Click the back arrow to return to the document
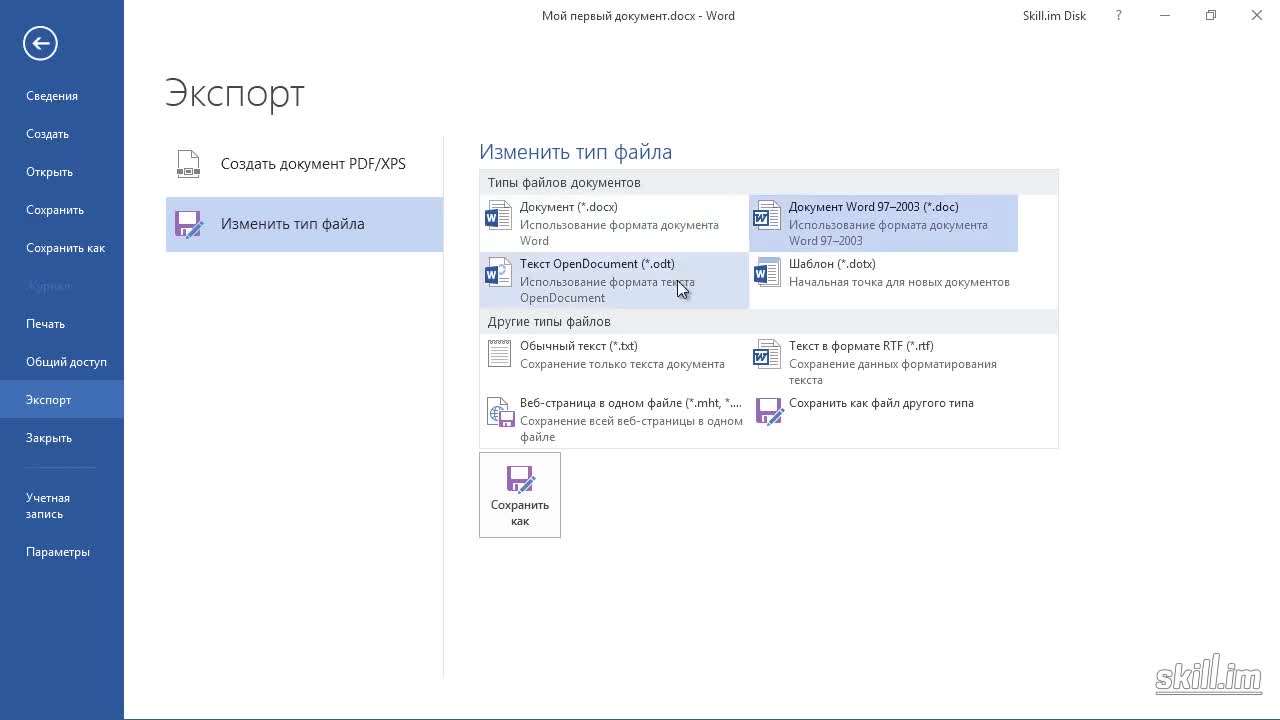 pos(40,43)
